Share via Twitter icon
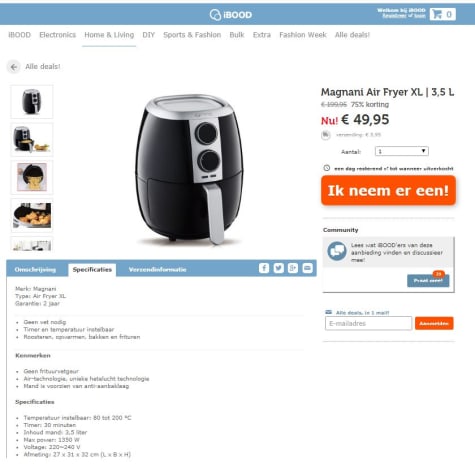475x470 pixels. pyautogui.click(x=278, y=268)
